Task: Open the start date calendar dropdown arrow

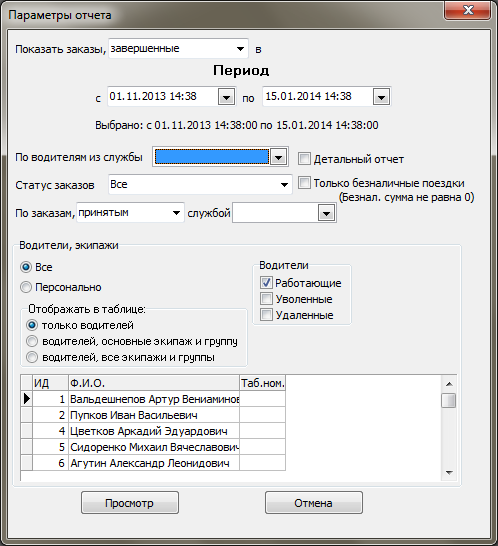Action: click(x=226, y=97)
